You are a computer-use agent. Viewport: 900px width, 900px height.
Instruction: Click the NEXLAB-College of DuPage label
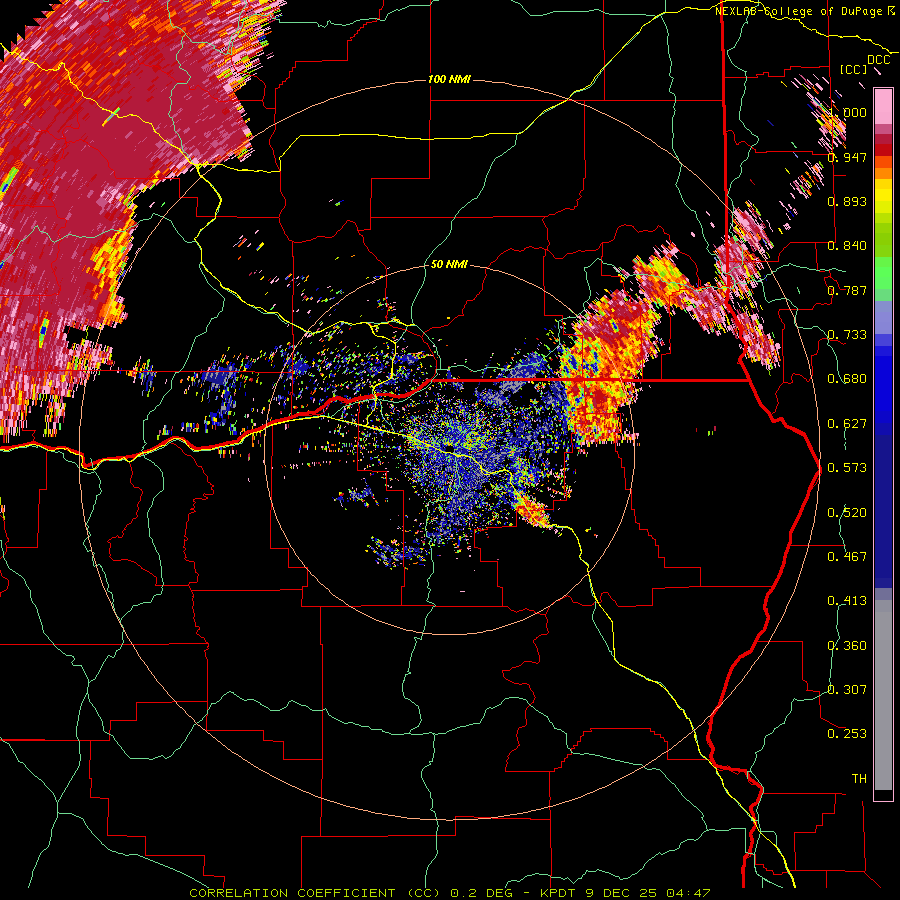click(x=799, y=11)
